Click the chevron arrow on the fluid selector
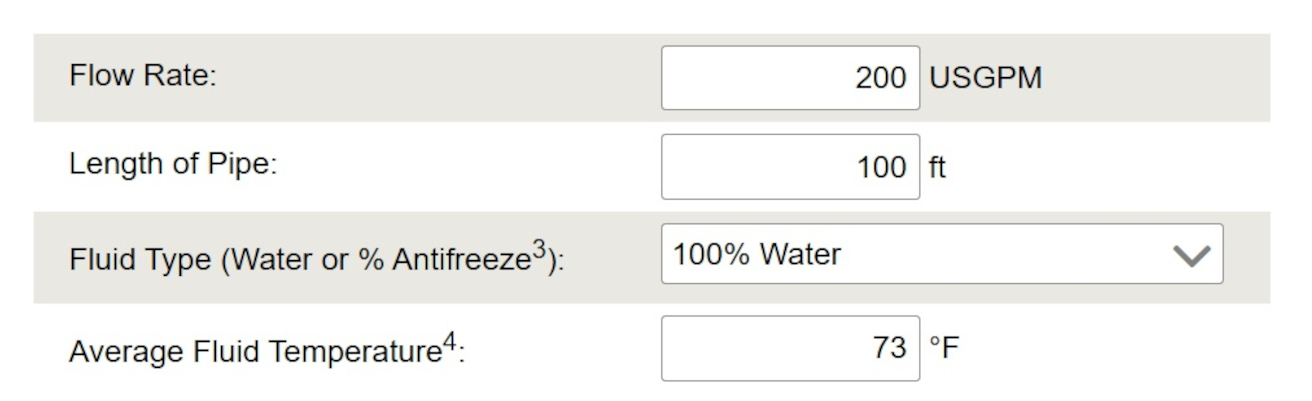 (1190, 256)
